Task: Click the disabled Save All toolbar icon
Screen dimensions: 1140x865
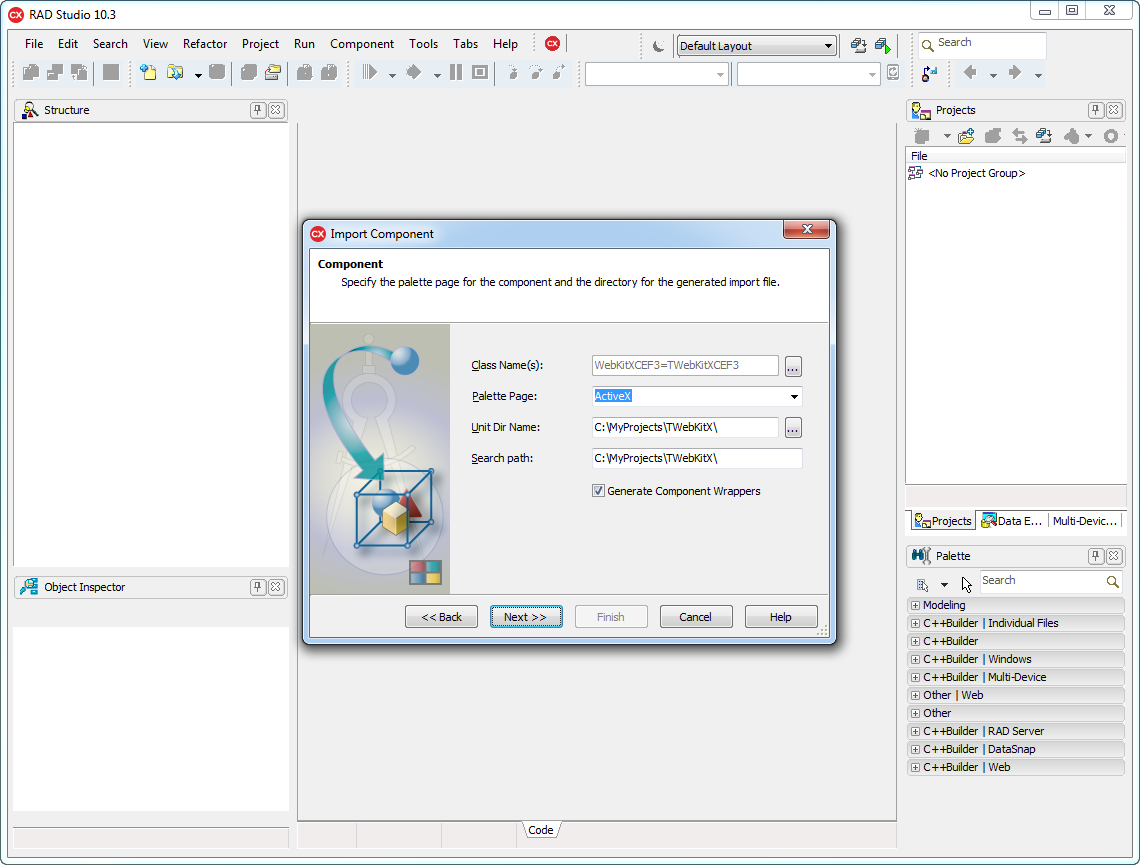Action: tap(249, 72)
